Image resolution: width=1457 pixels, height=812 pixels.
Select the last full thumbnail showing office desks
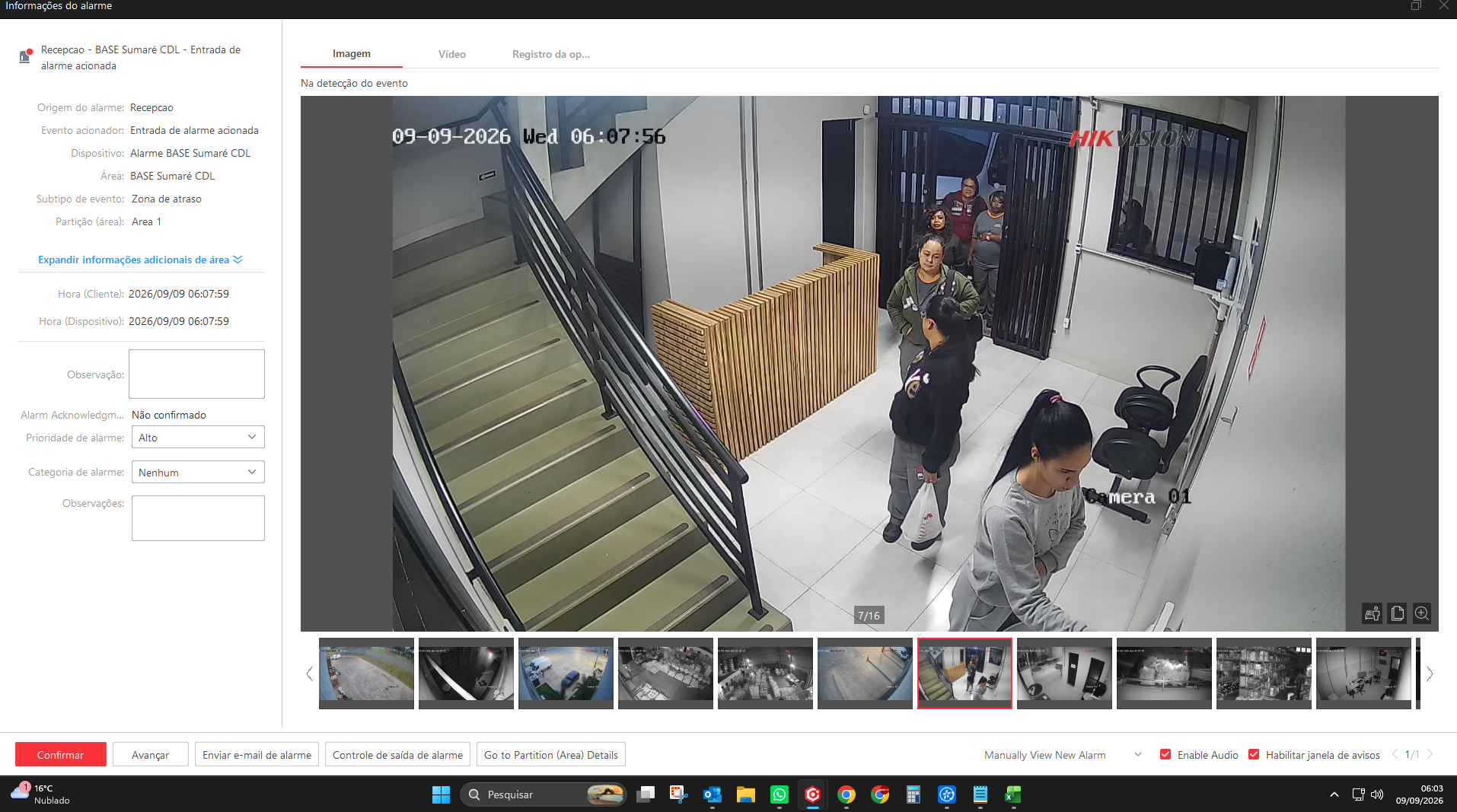click(x=1363, y=673)
